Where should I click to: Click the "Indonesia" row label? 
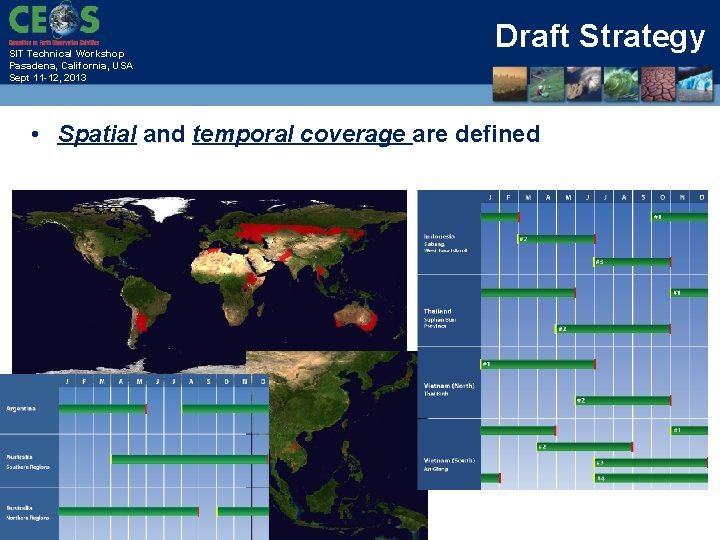pyautogui.click(x=439, y=236)
